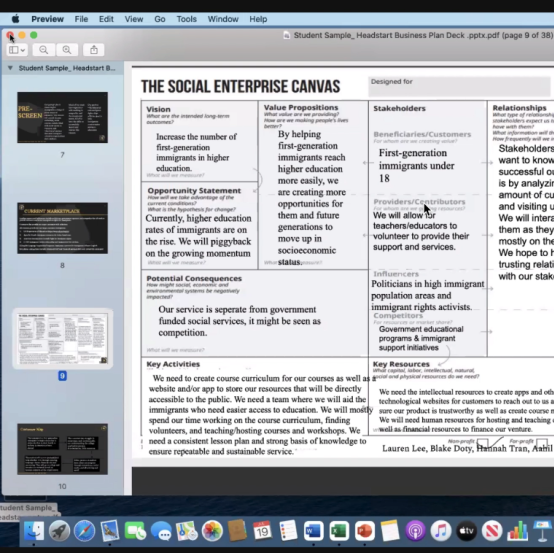
Task: Select the Current Marketplace page 8 thumbnail
Action: coord(63,228)
